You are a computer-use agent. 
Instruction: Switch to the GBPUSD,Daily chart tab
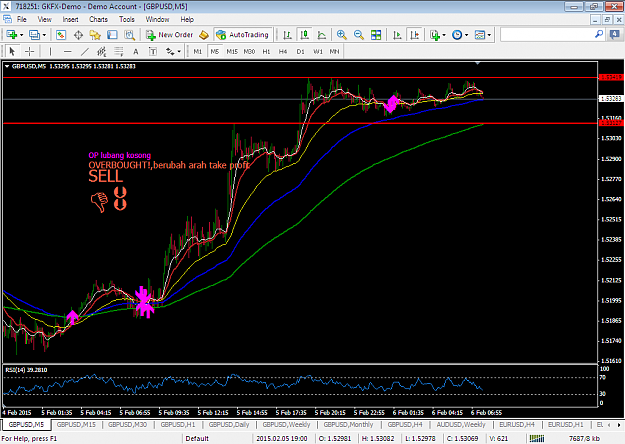click(229, 425)
